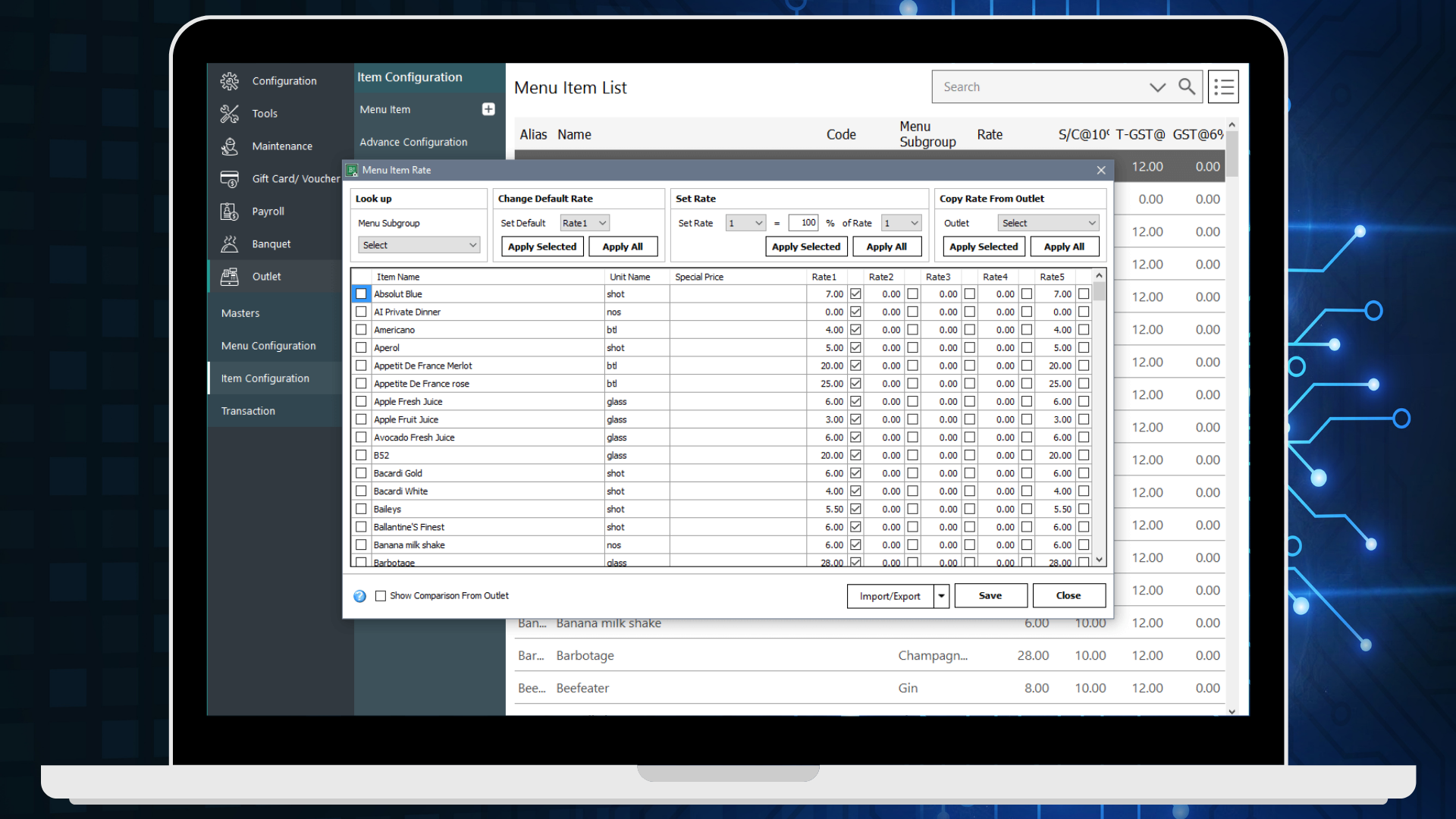This screenshot has height=819, width=1456.
Task: Toggle Rate1 checkbox for Bacardi Gold
Action: [855, 473]
